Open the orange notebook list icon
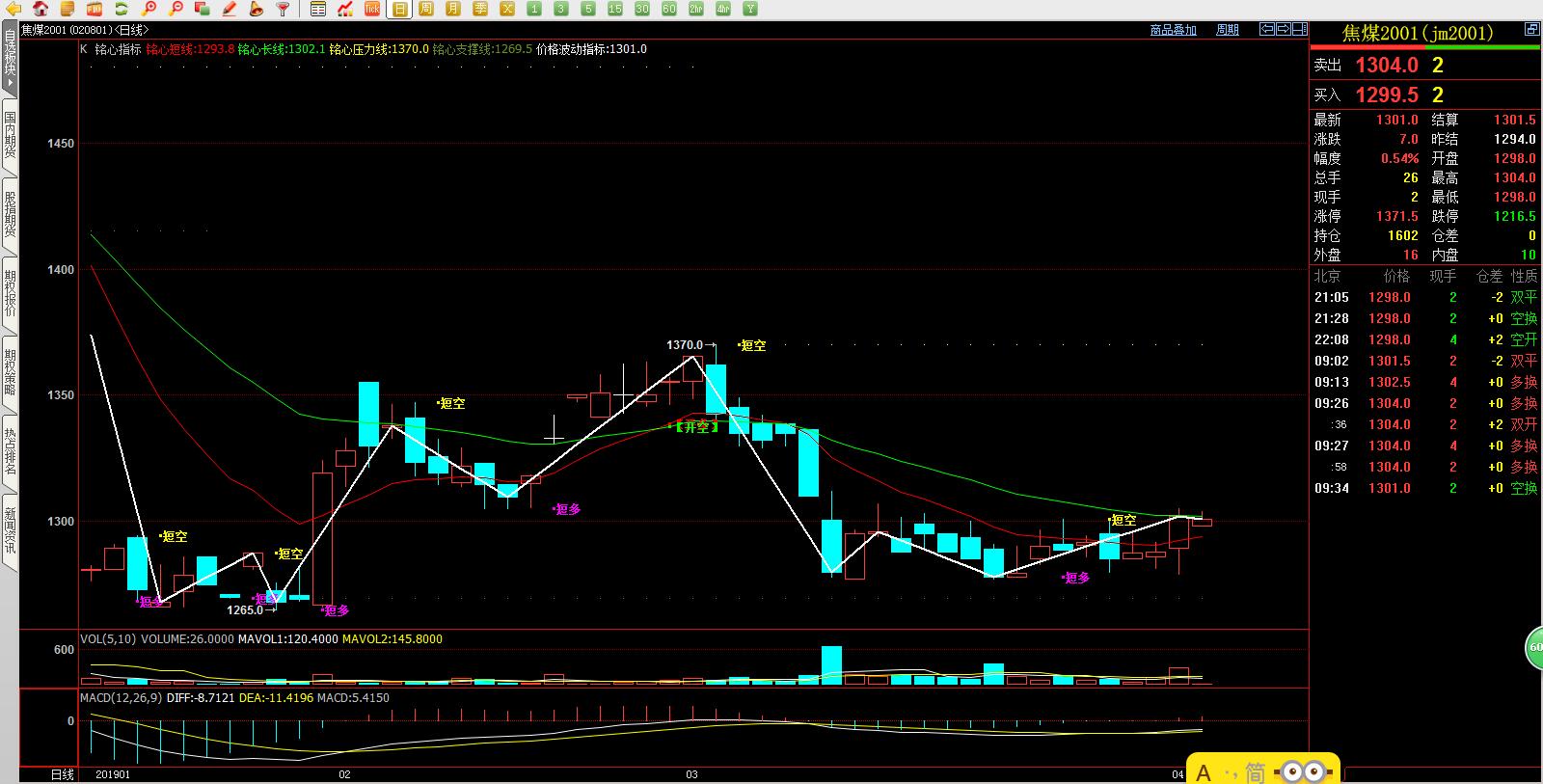1543x784 pixels. pos(68,9)
